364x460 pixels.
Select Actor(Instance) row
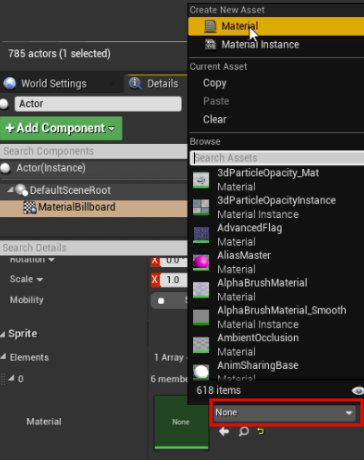[94, 168]
